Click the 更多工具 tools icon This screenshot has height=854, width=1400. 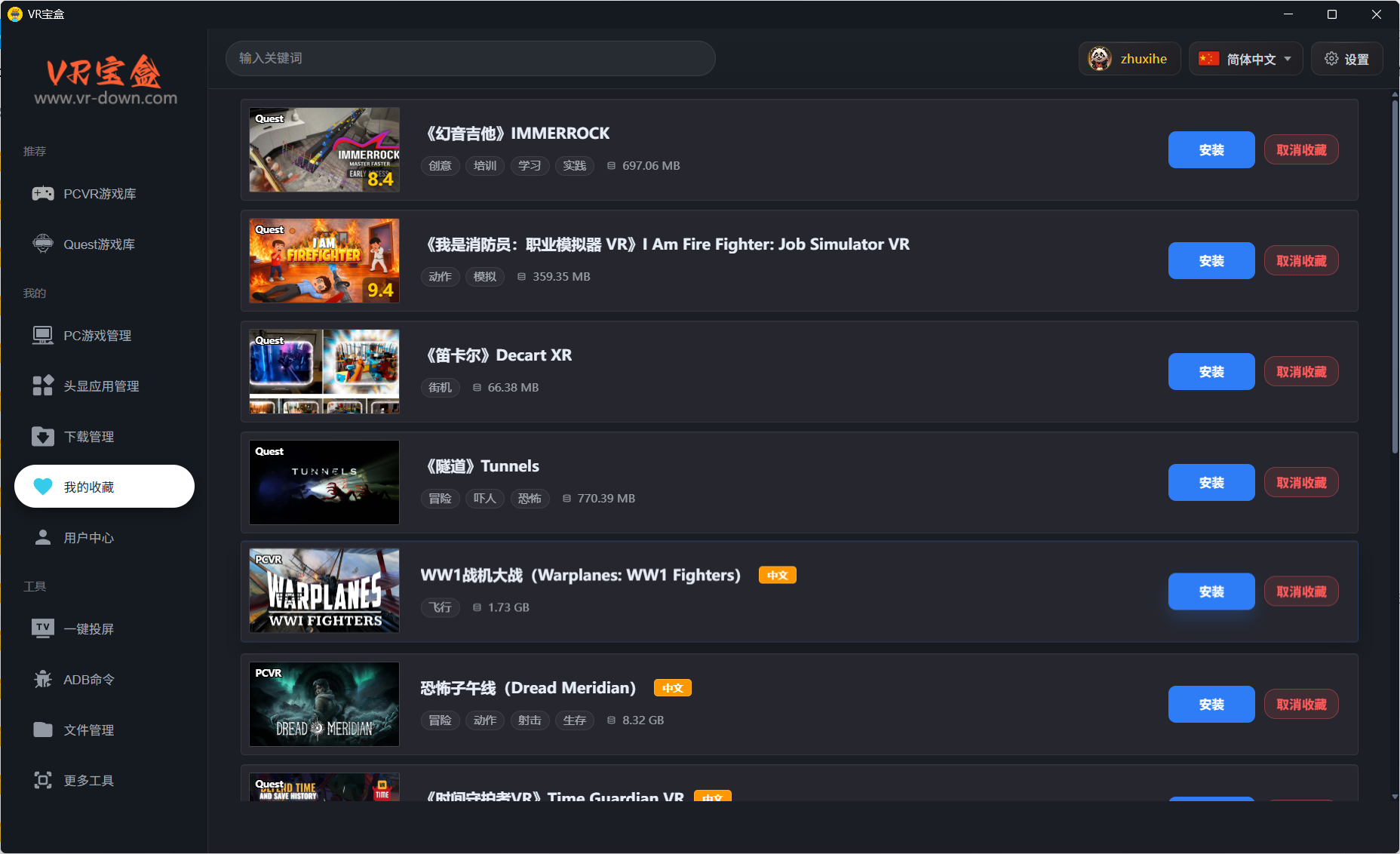point(43,779)
